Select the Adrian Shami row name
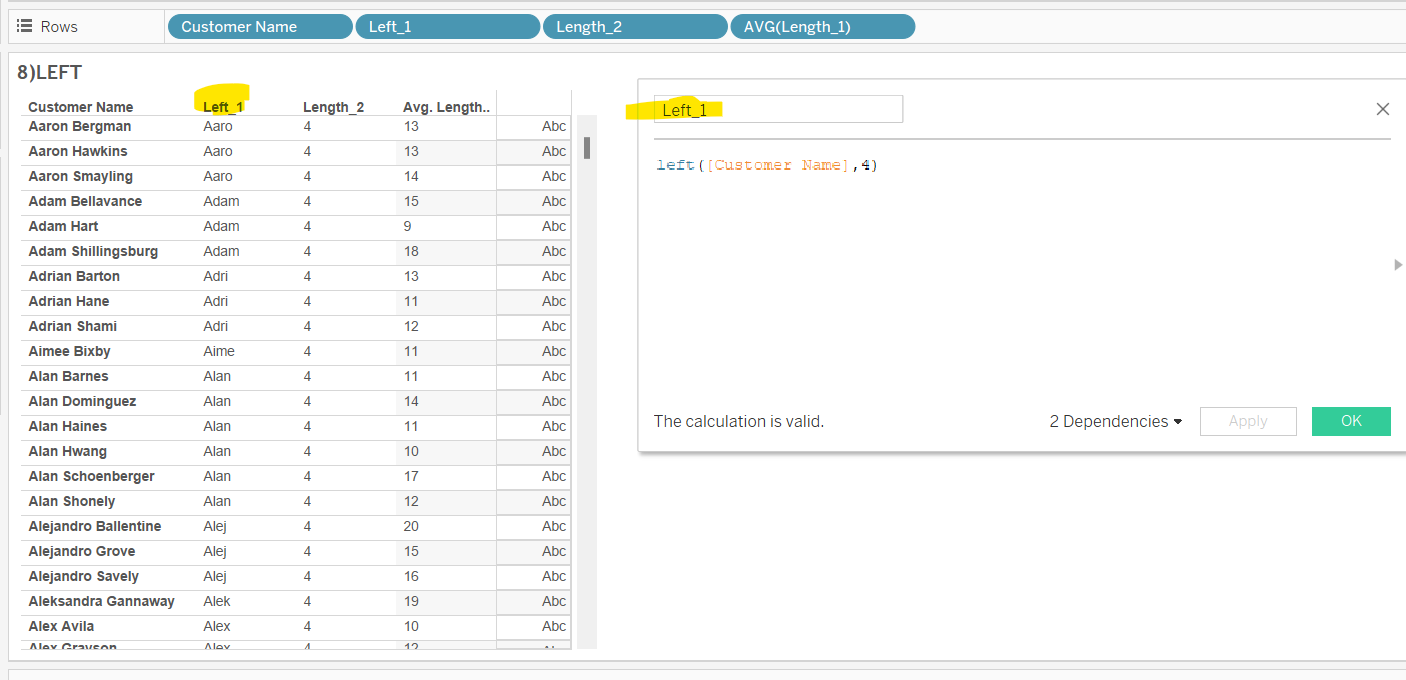The width and height of the screenshot is (1406, 680). coord(72,326)
